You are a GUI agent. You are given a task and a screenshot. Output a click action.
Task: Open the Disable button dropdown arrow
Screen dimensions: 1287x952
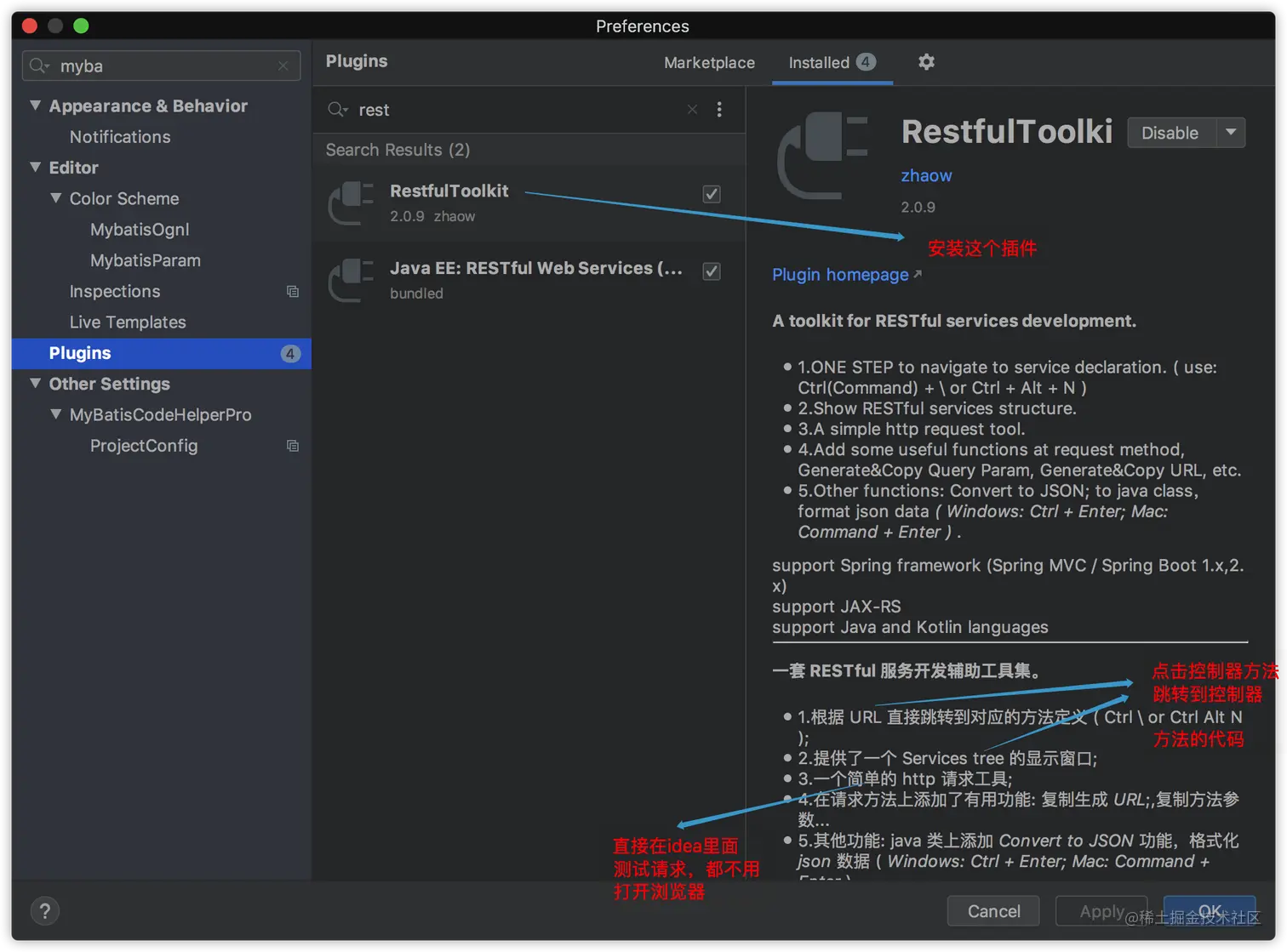tap(1231, 133)
